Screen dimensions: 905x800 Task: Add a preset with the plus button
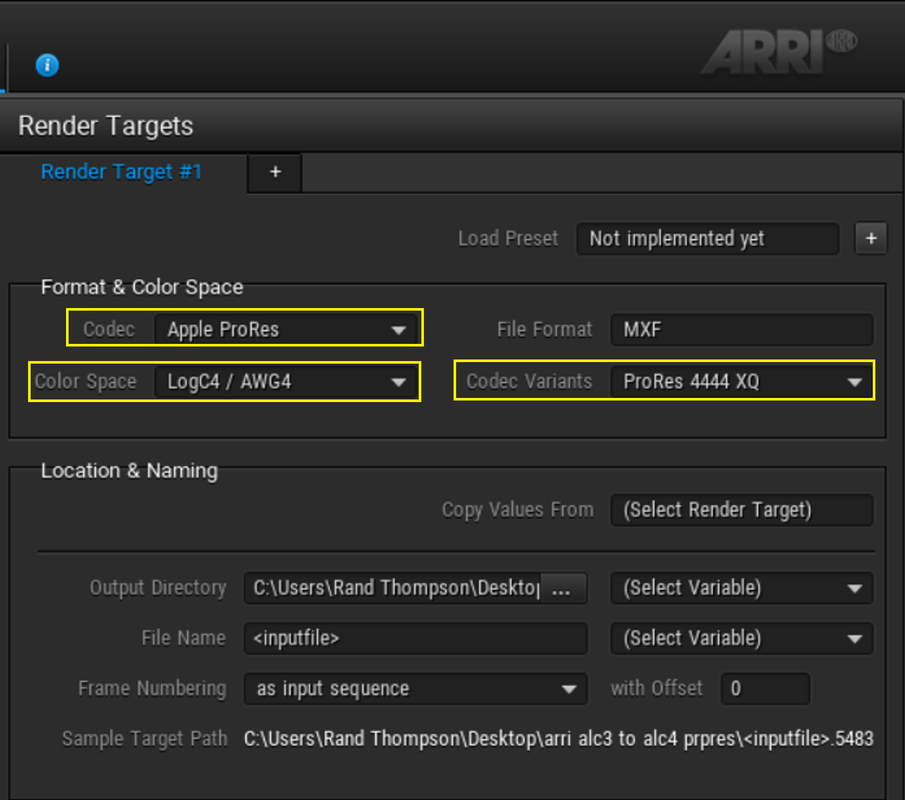(871, 238)
